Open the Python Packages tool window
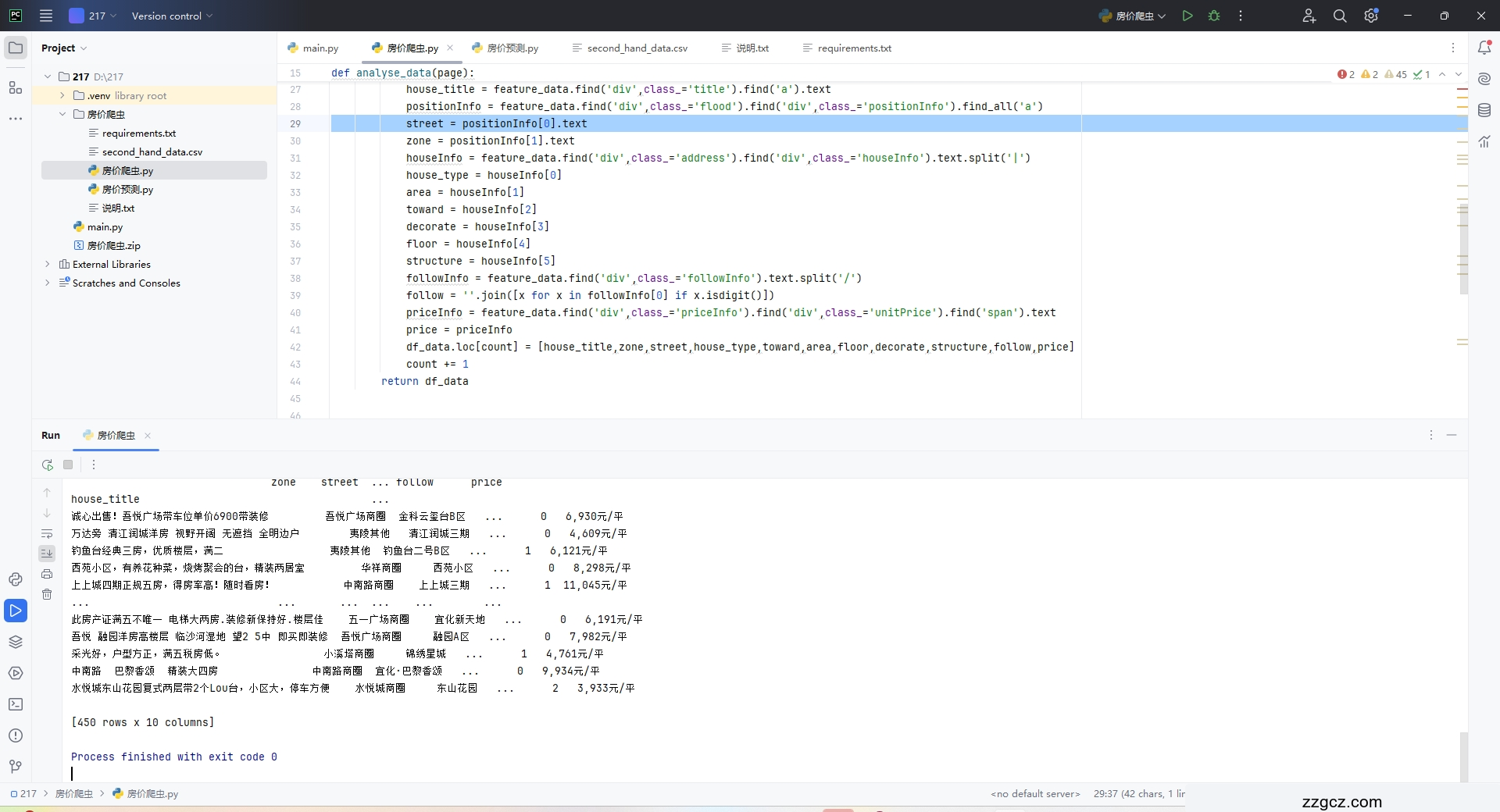 tap(16, 642)
